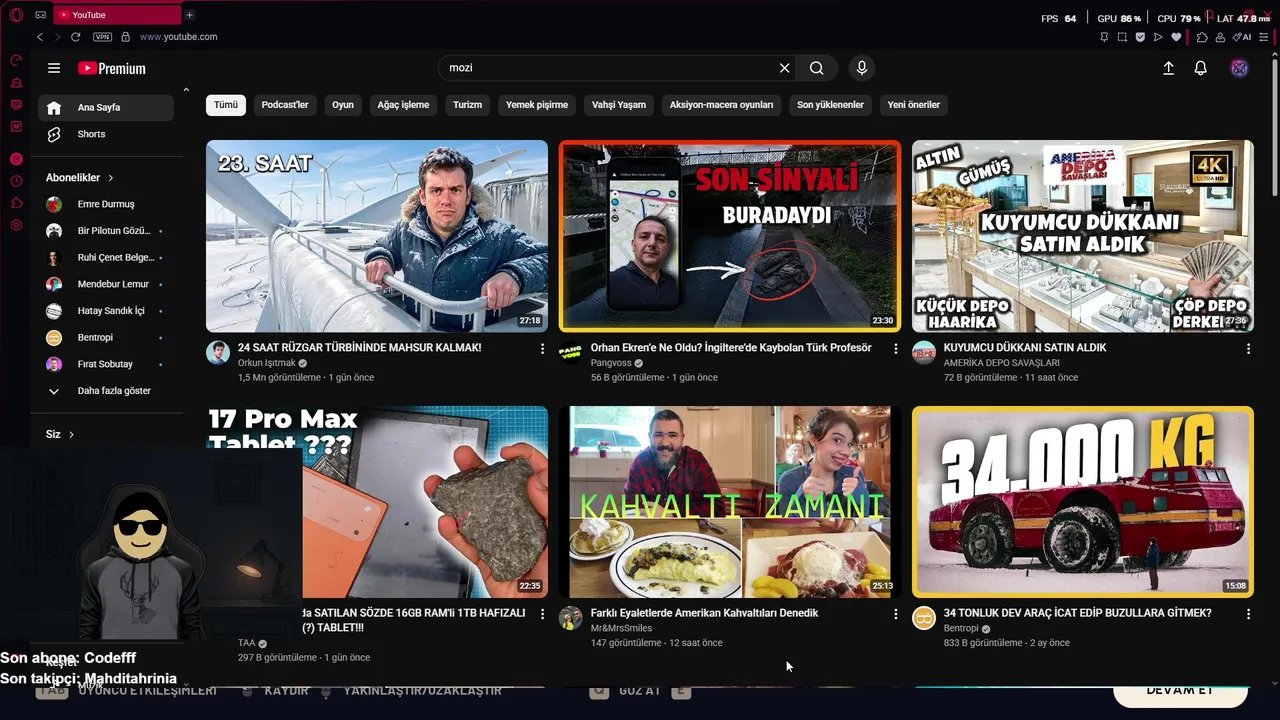Click the toolbar send flow arrow icon
The image size is (1280, 720).
(1158, 37)
